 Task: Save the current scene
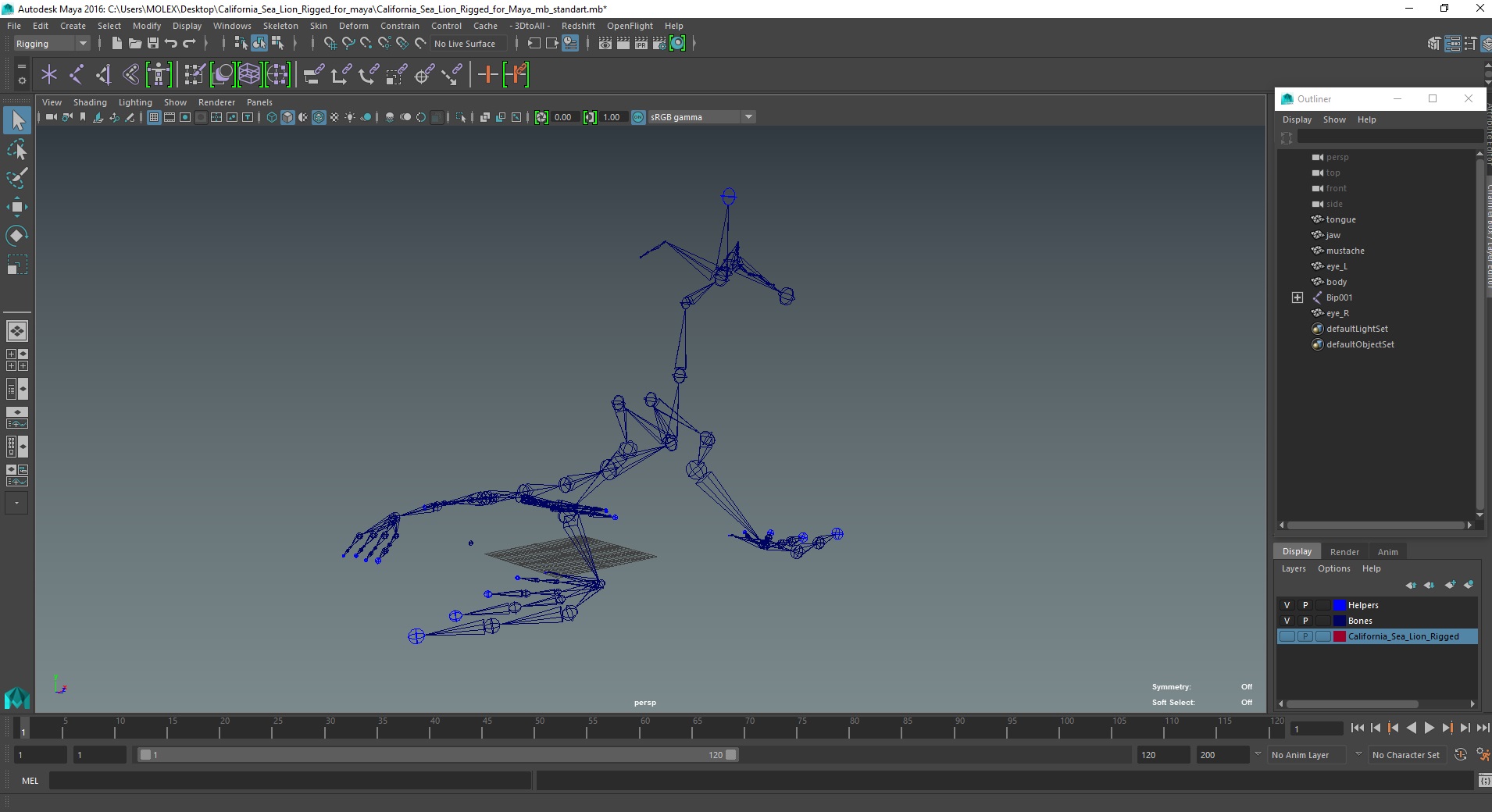[x=153, y=43]
